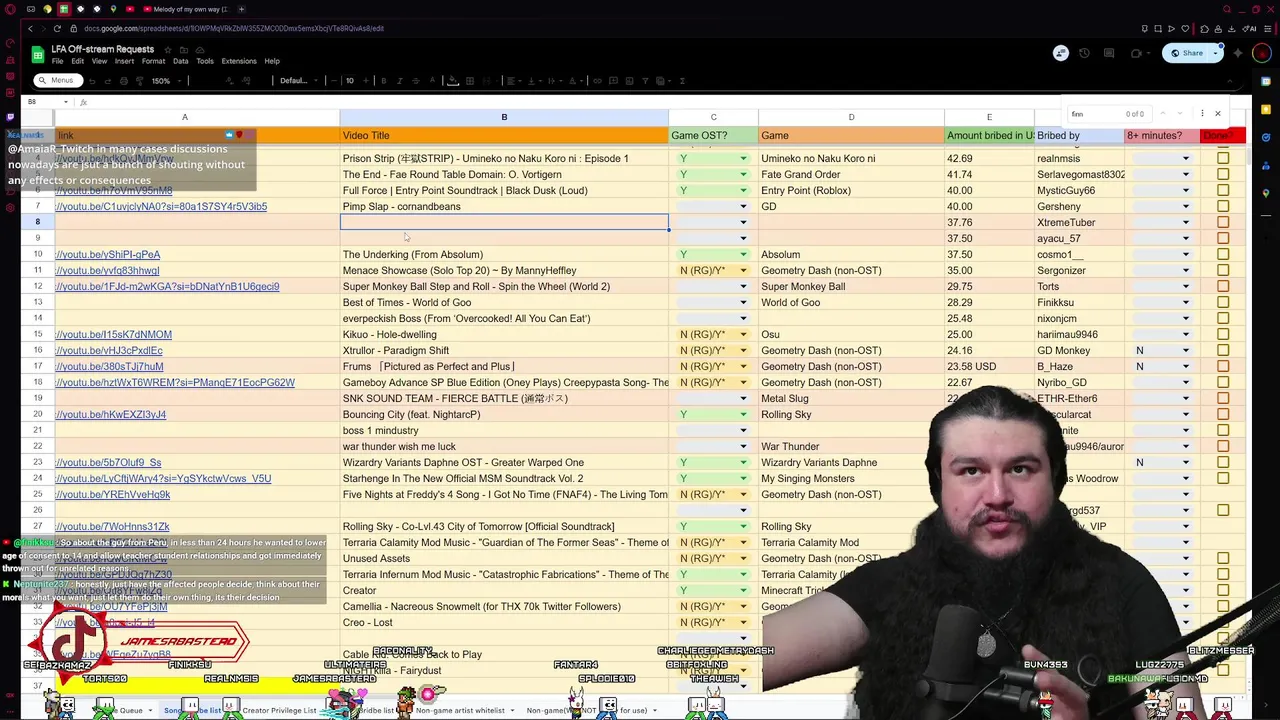This screenshot has height=720, width=1280.
Task: Open Game OST dropdown for Bouncing City row
Action: (x=743, y=414)
